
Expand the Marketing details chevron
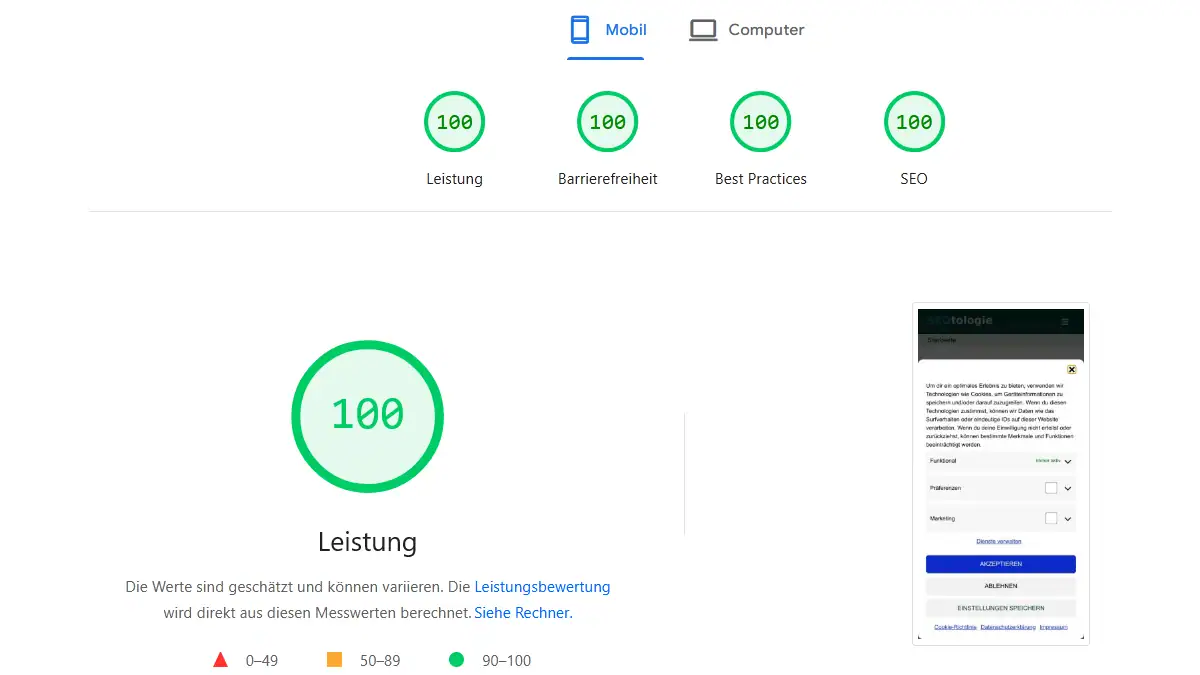click(x=1068, y=519)
